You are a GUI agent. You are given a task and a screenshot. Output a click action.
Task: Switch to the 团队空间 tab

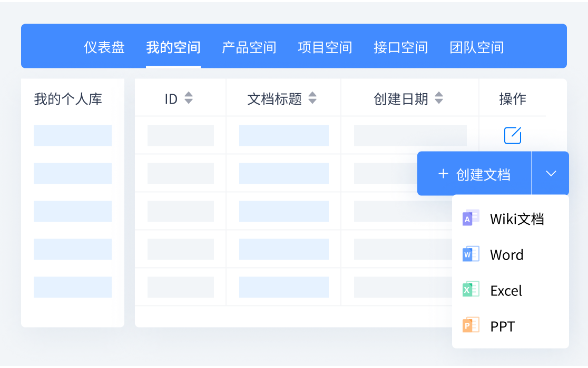(477, 47)
